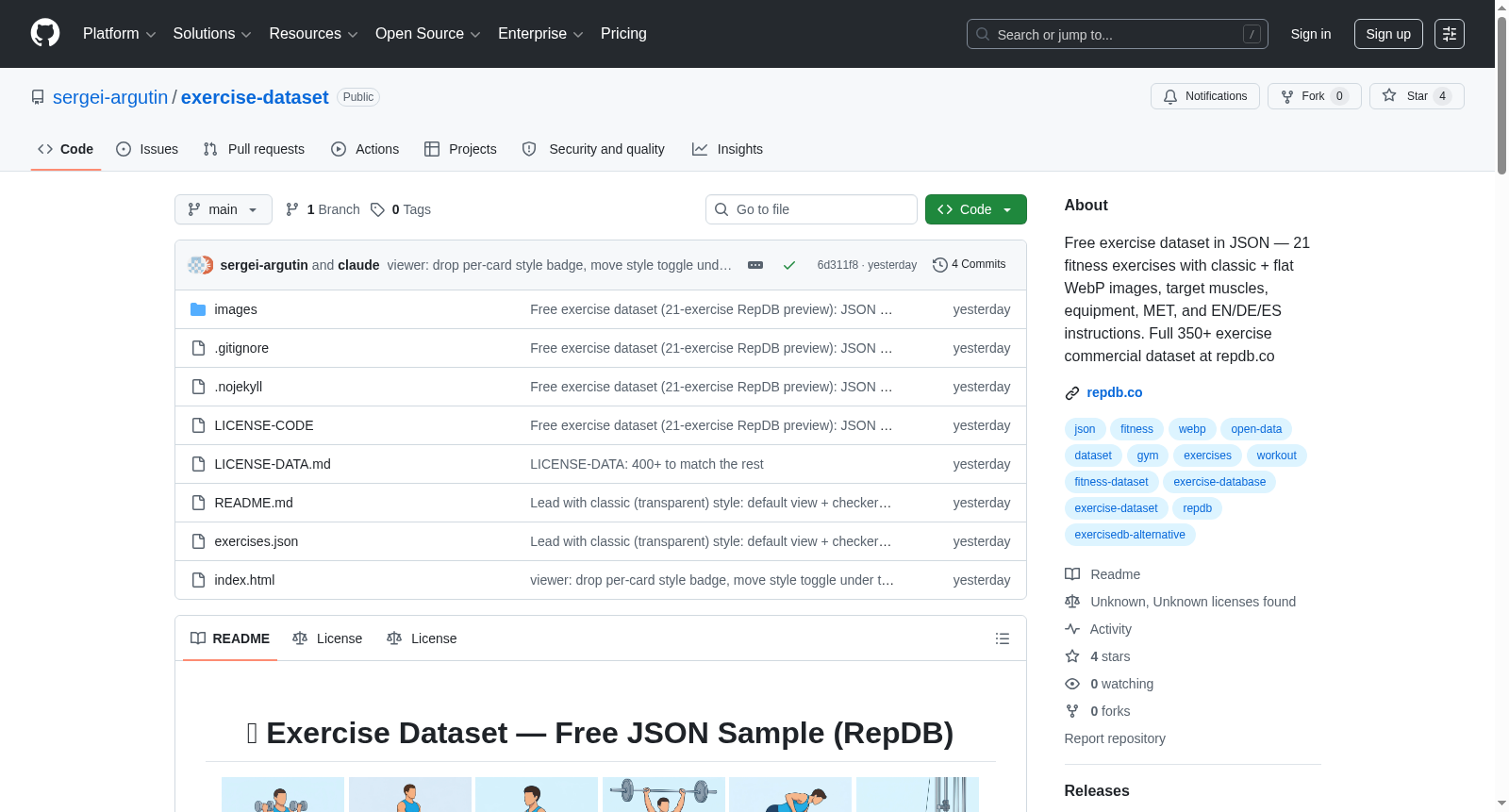The image size is (1509, 812).
Task: View the 0 watching list
Action: tap(1109, 684)
